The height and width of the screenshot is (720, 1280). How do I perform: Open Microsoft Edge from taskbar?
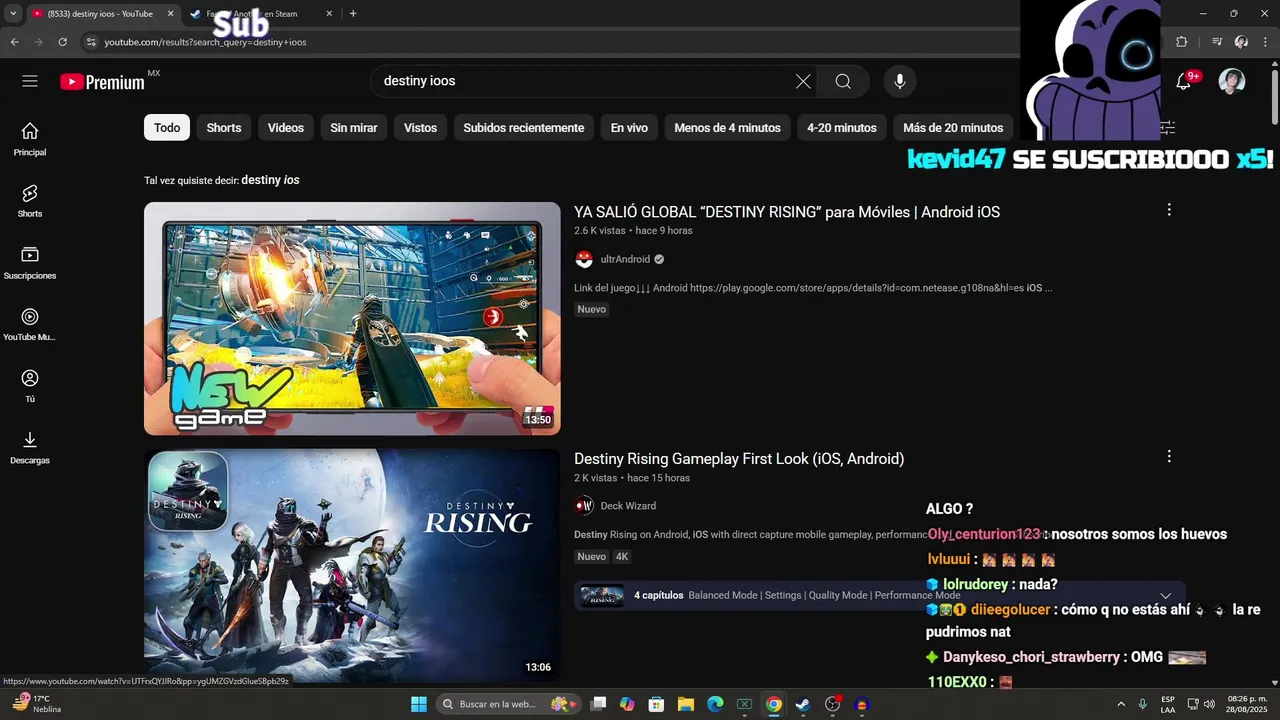coord(715,704)
